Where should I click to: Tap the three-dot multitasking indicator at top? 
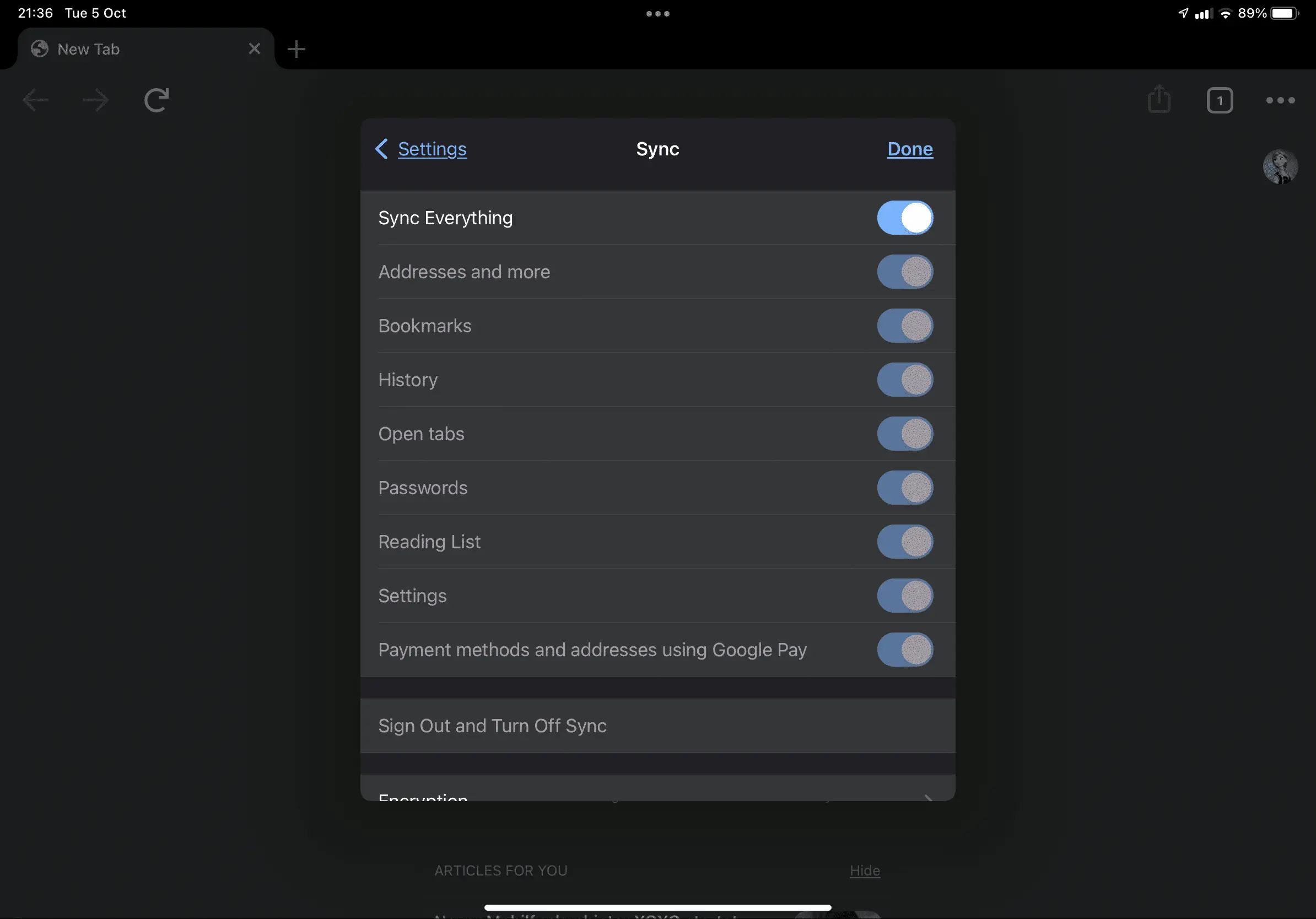coord(657,14)
